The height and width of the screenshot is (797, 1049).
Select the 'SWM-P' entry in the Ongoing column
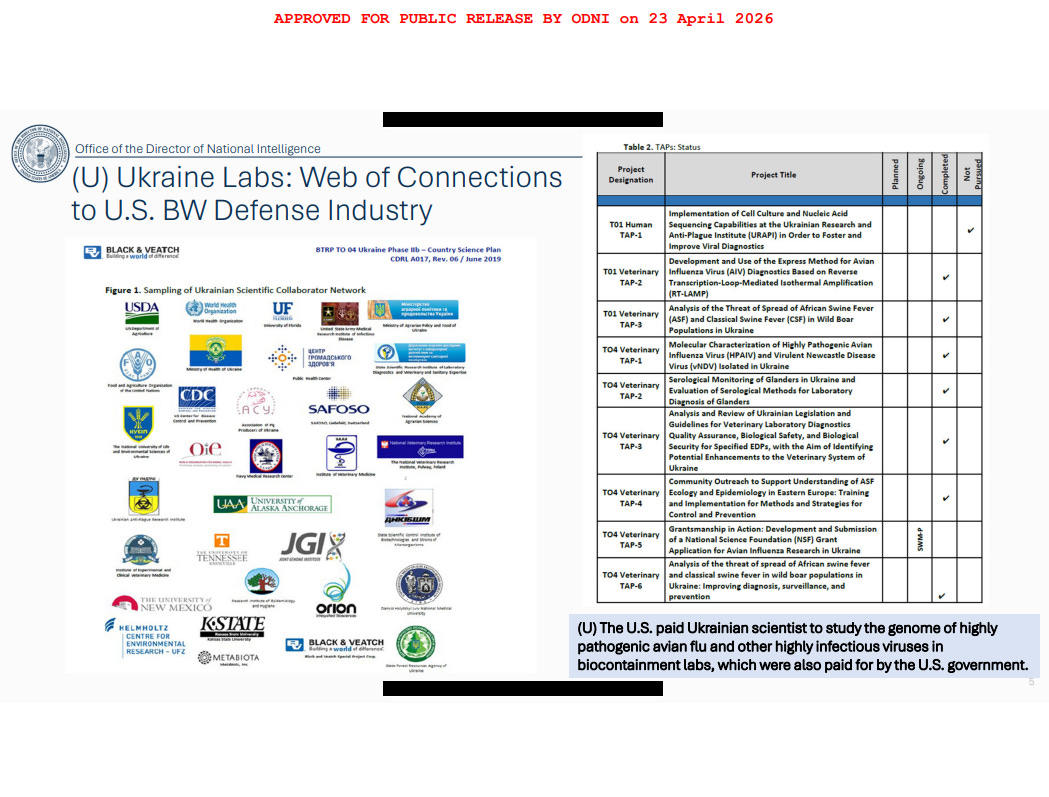click(920, 539)
